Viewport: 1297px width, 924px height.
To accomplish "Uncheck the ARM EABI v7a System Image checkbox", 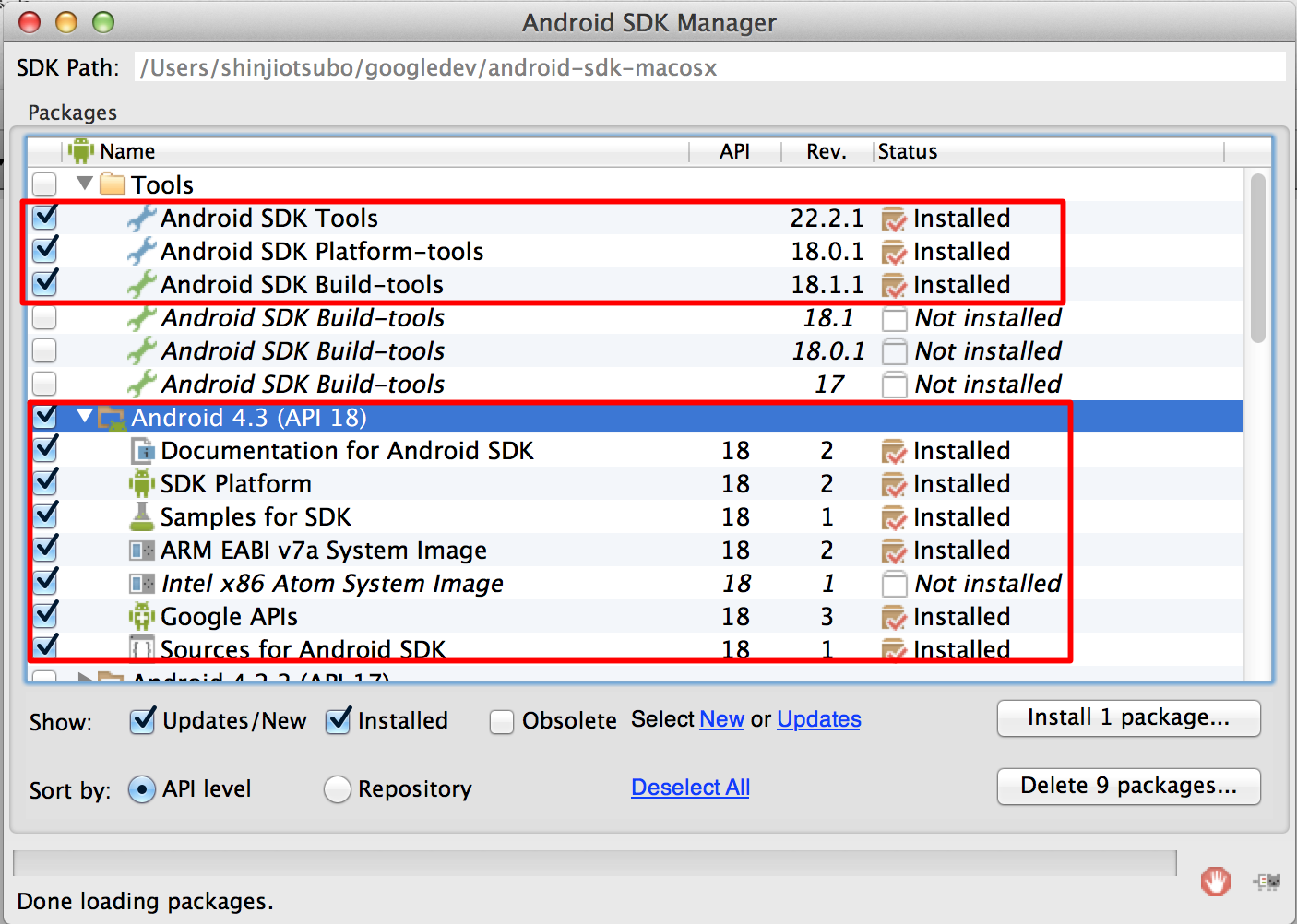I will 44,550.
